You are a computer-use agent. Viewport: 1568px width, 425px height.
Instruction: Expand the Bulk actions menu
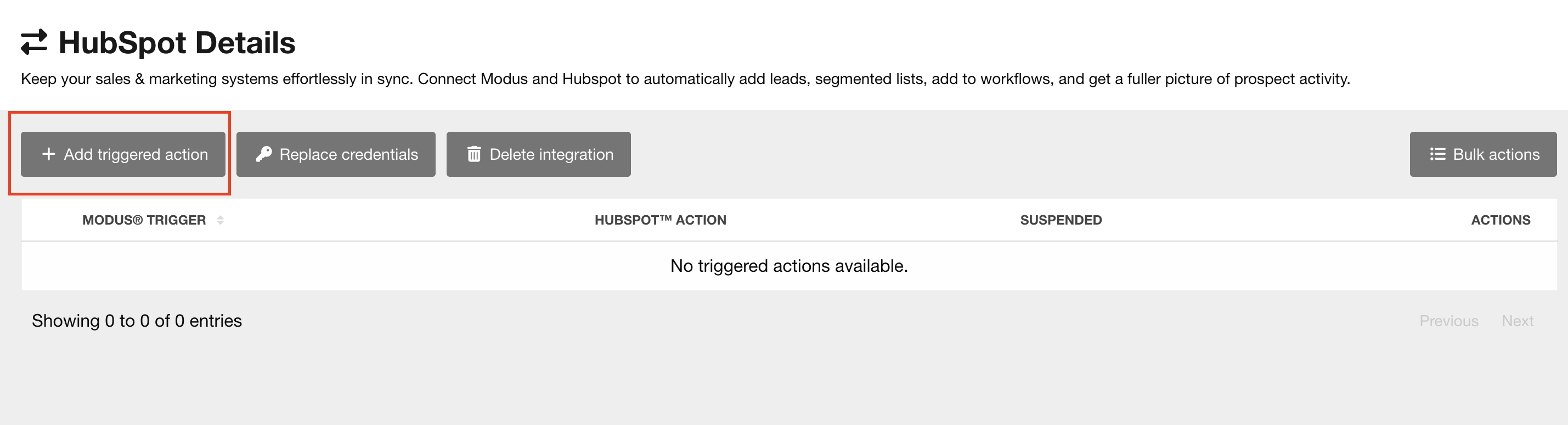[1483, 154]
